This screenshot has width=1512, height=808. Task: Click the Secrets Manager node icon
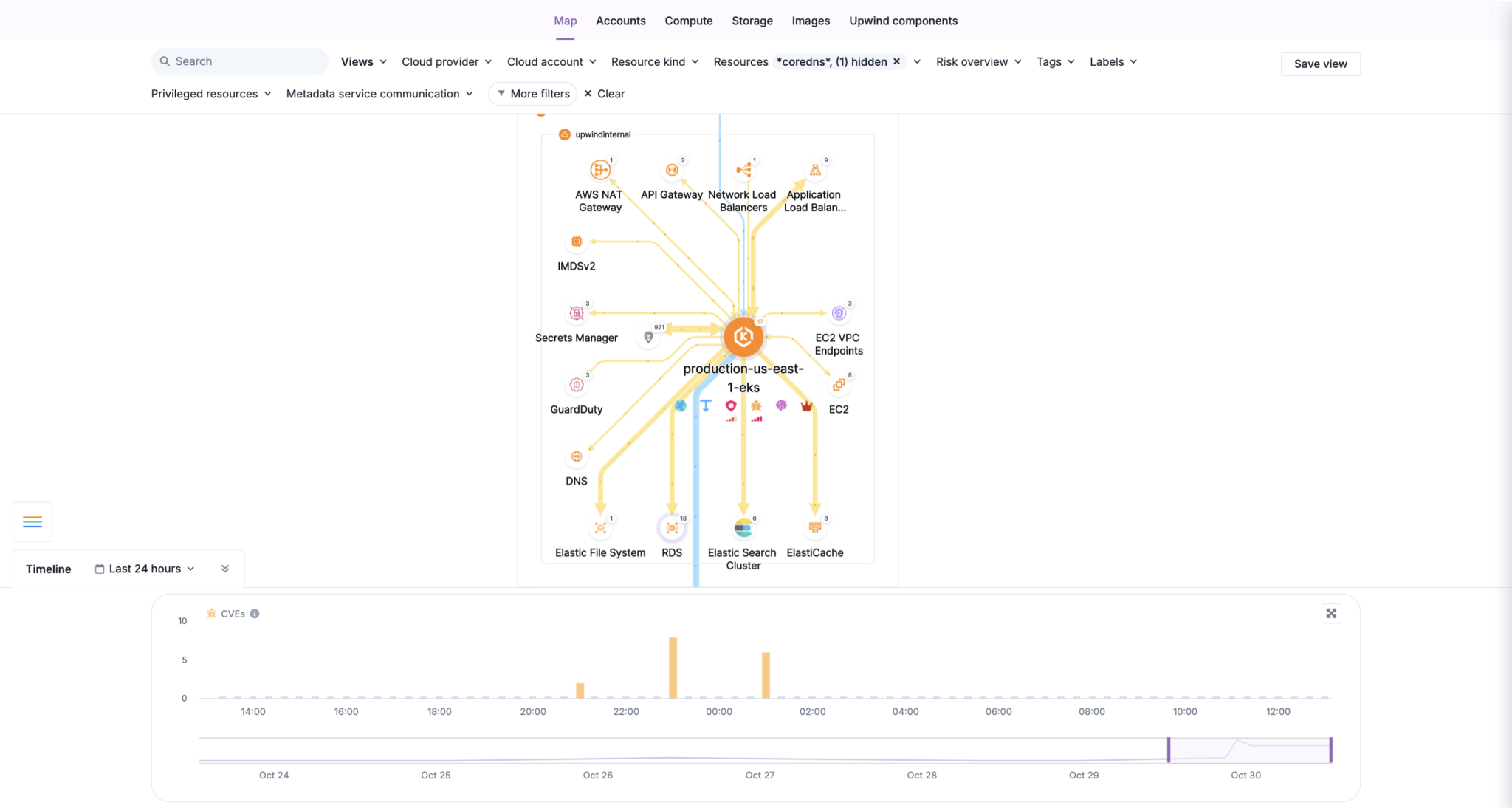(577, 312)
